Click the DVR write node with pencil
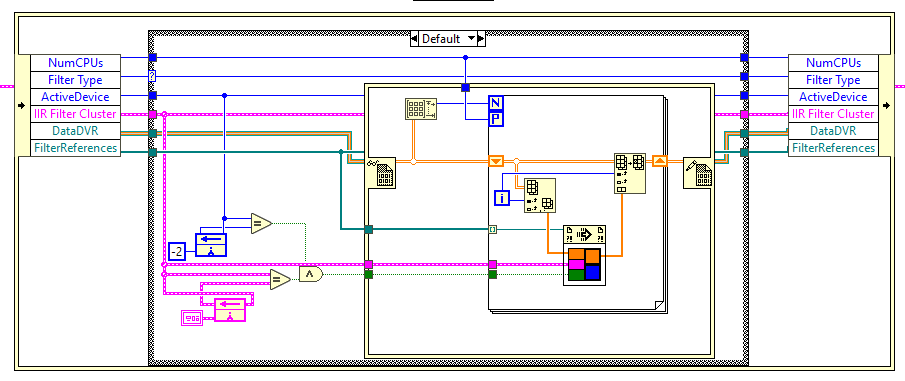Viewport: 905px width, 381px height. pyautogui.click(x=697, y=173)
